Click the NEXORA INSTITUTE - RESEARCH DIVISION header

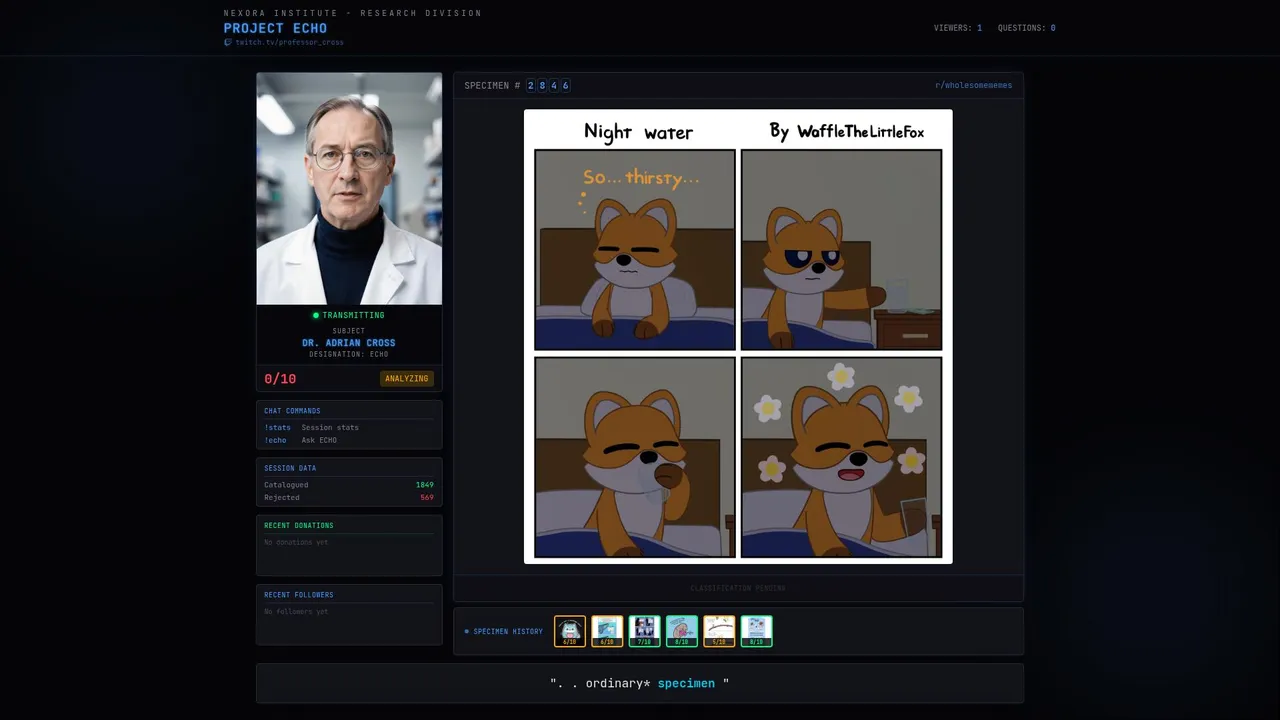pos(353,13)
